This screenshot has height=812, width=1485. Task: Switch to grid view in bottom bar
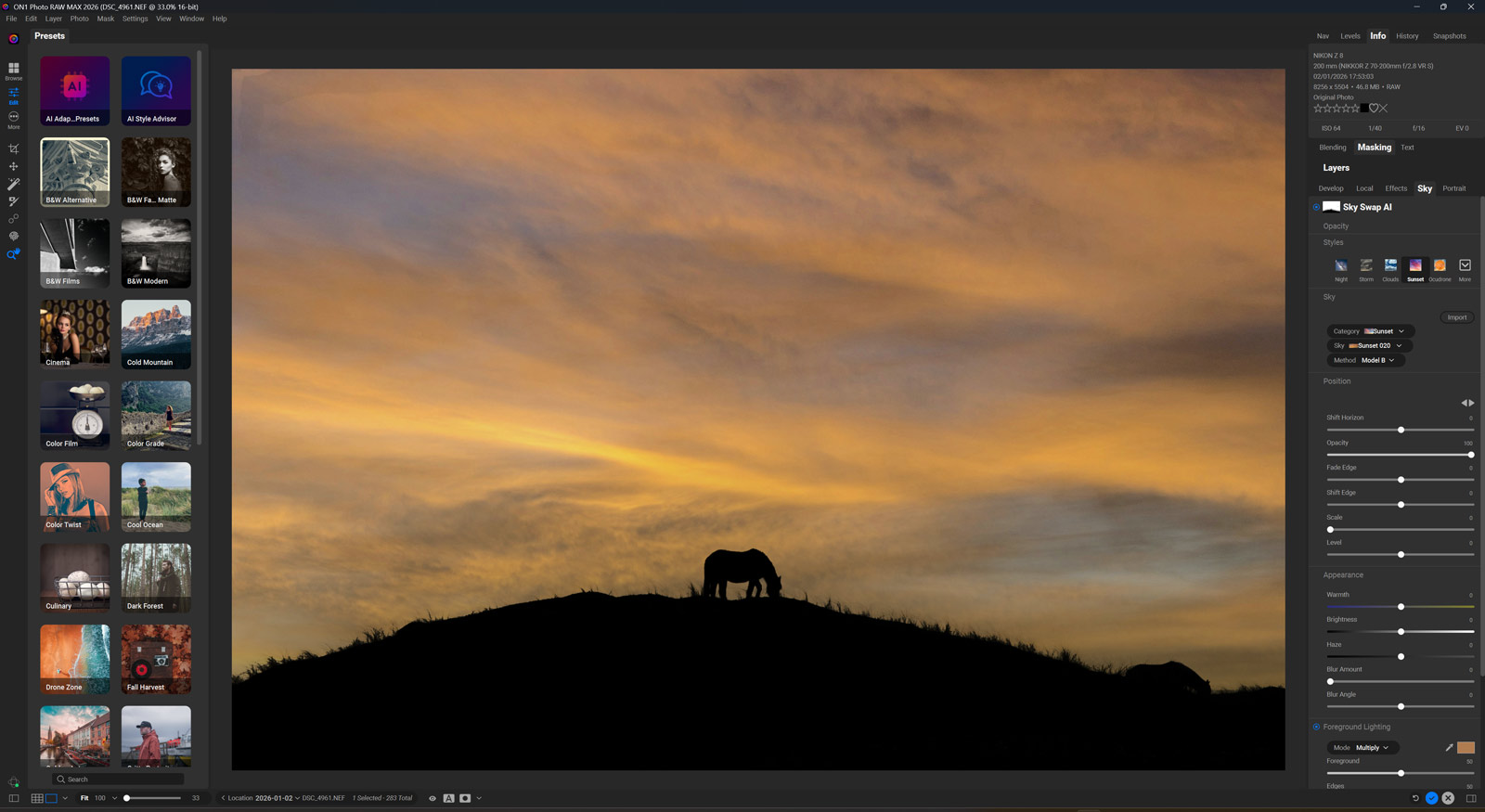point(37,798)
